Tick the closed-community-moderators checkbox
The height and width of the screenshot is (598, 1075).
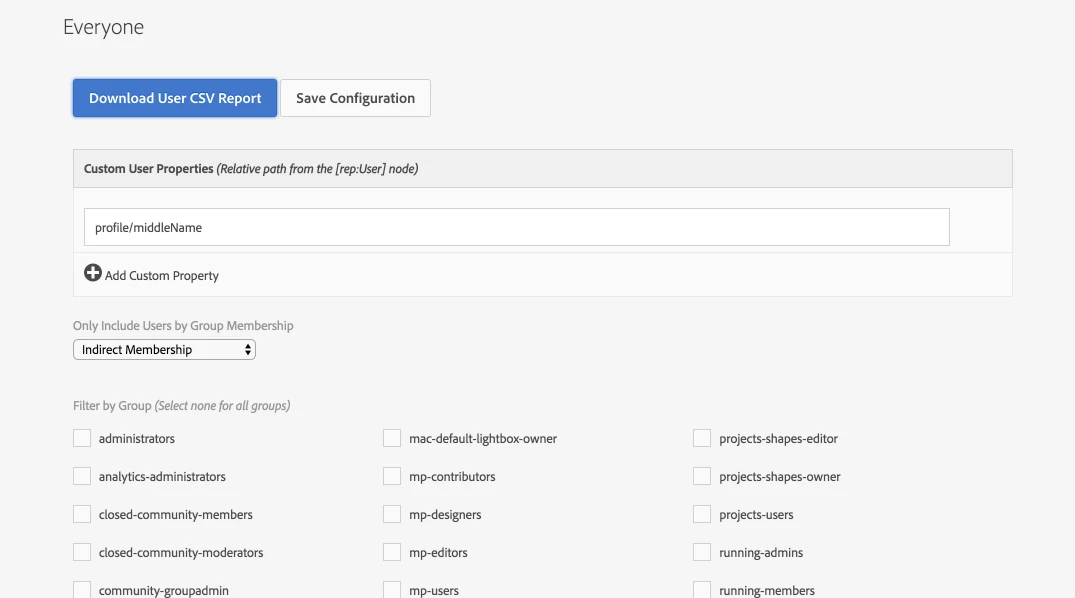tap(82, 552)
